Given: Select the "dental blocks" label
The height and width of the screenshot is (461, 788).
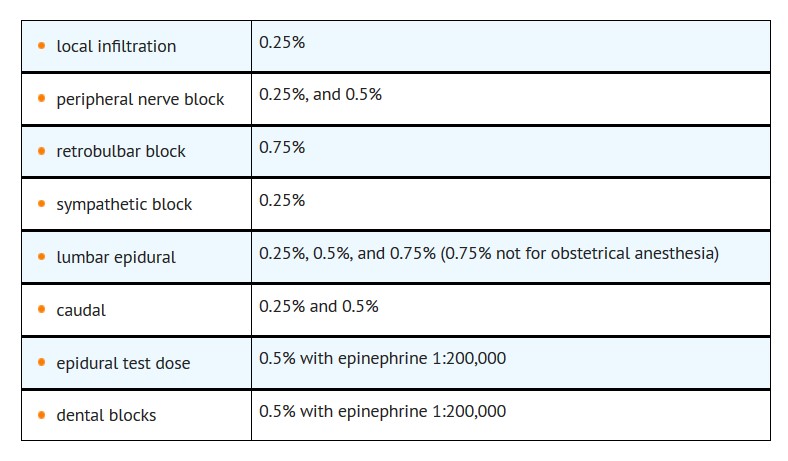Looking at the screenshot, I should coord(106,415).
